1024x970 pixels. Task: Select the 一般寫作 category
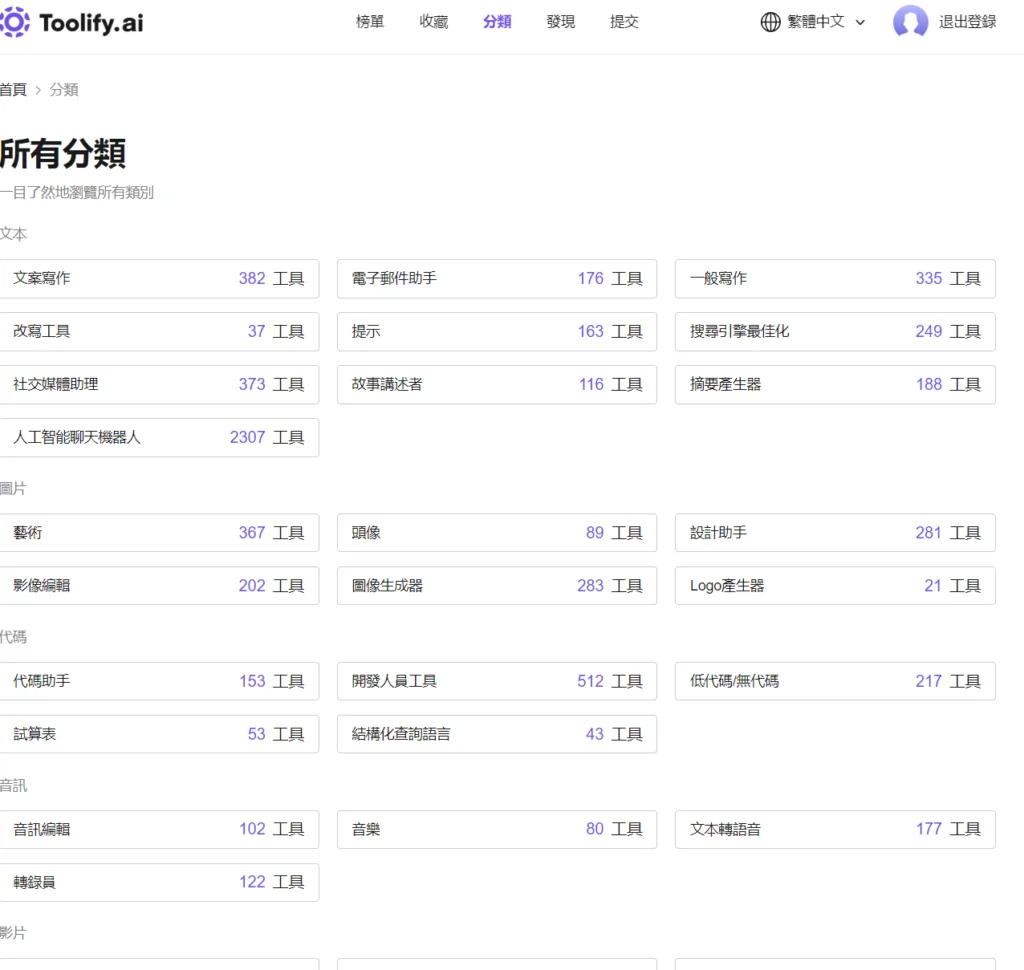tap(835, 279)
